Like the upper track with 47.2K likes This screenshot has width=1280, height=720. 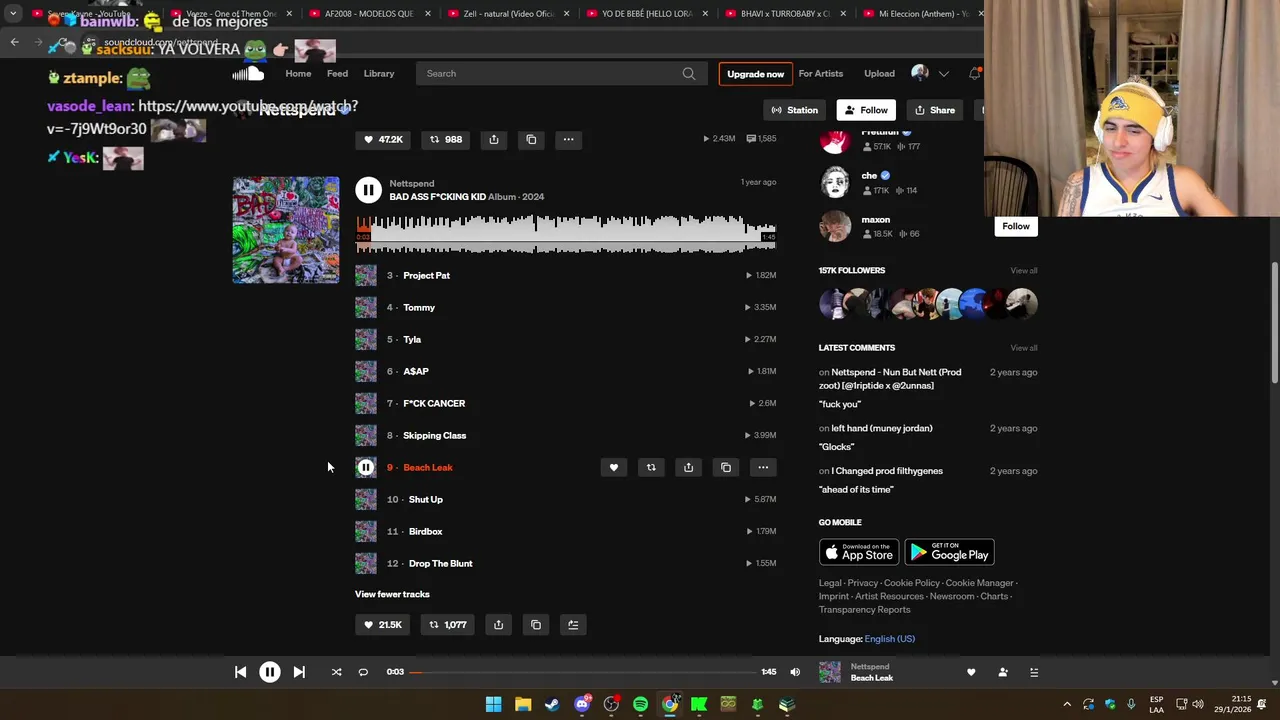[382, 139]
